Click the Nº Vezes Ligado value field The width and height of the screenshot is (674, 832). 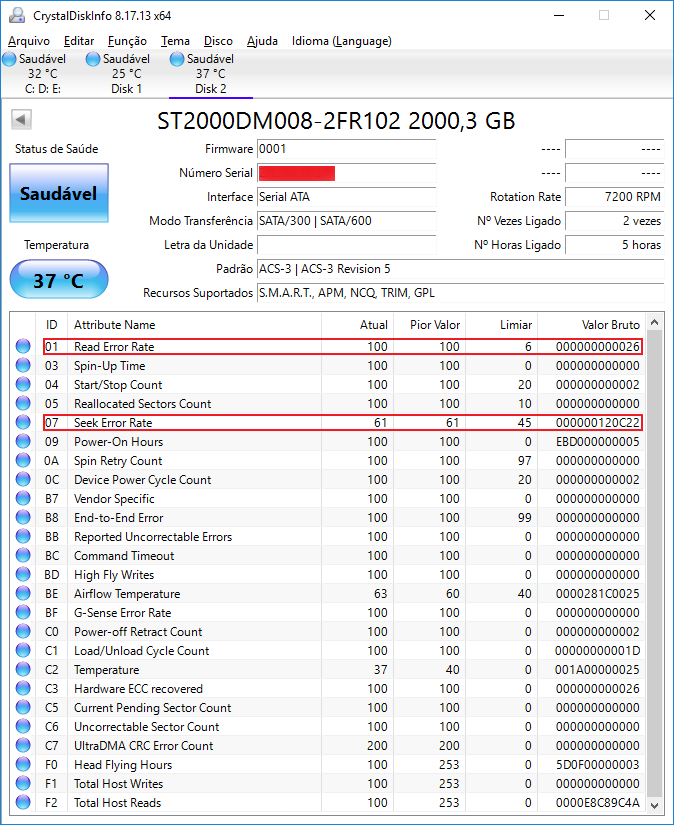click(x=615, y=221)
